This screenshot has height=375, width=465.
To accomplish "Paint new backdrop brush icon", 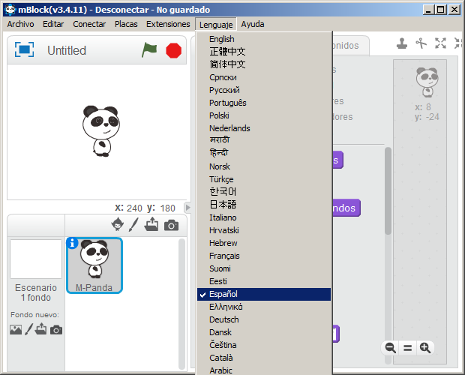I will point(29,329).
